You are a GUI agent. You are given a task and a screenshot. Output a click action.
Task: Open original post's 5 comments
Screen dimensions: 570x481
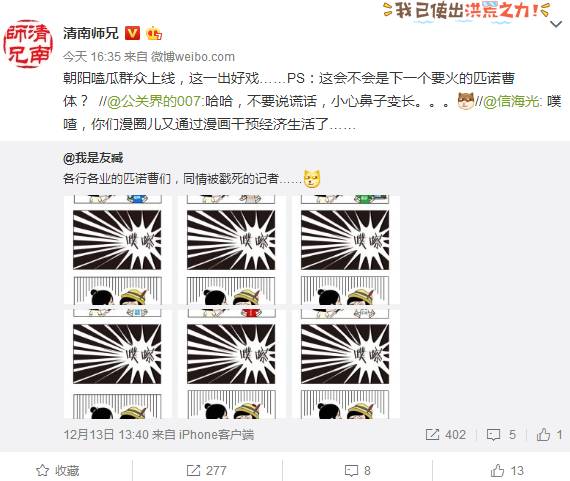[x=493, y=434]
